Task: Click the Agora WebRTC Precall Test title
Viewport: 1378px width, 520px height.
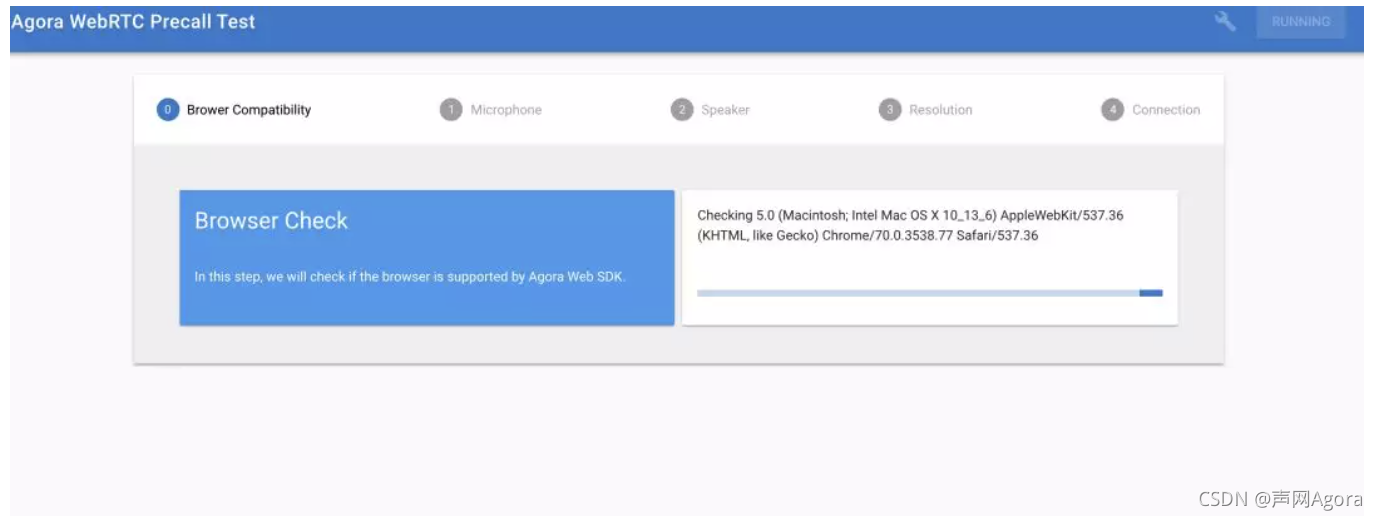Action: click(x=133, y=21)
